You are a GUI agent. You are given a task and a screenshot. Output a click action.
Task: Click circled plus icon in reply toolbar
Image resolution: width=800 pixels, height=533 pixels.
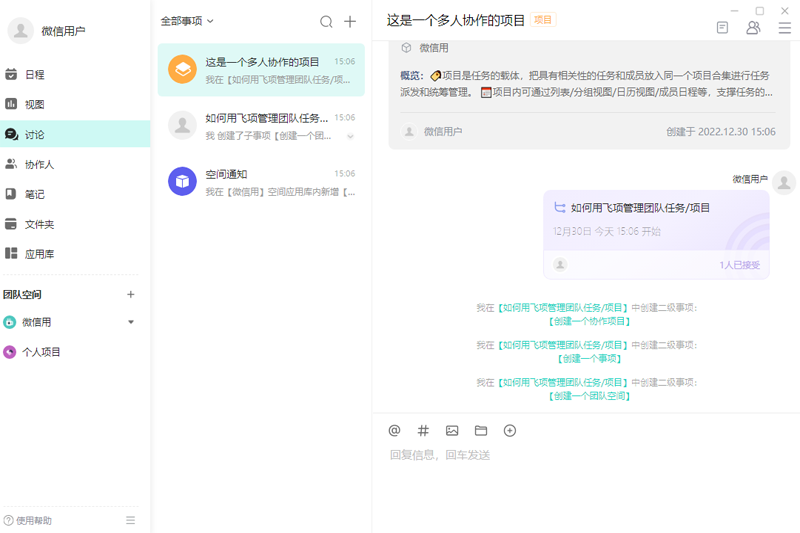pyautogui.click(x=510, y=430)
